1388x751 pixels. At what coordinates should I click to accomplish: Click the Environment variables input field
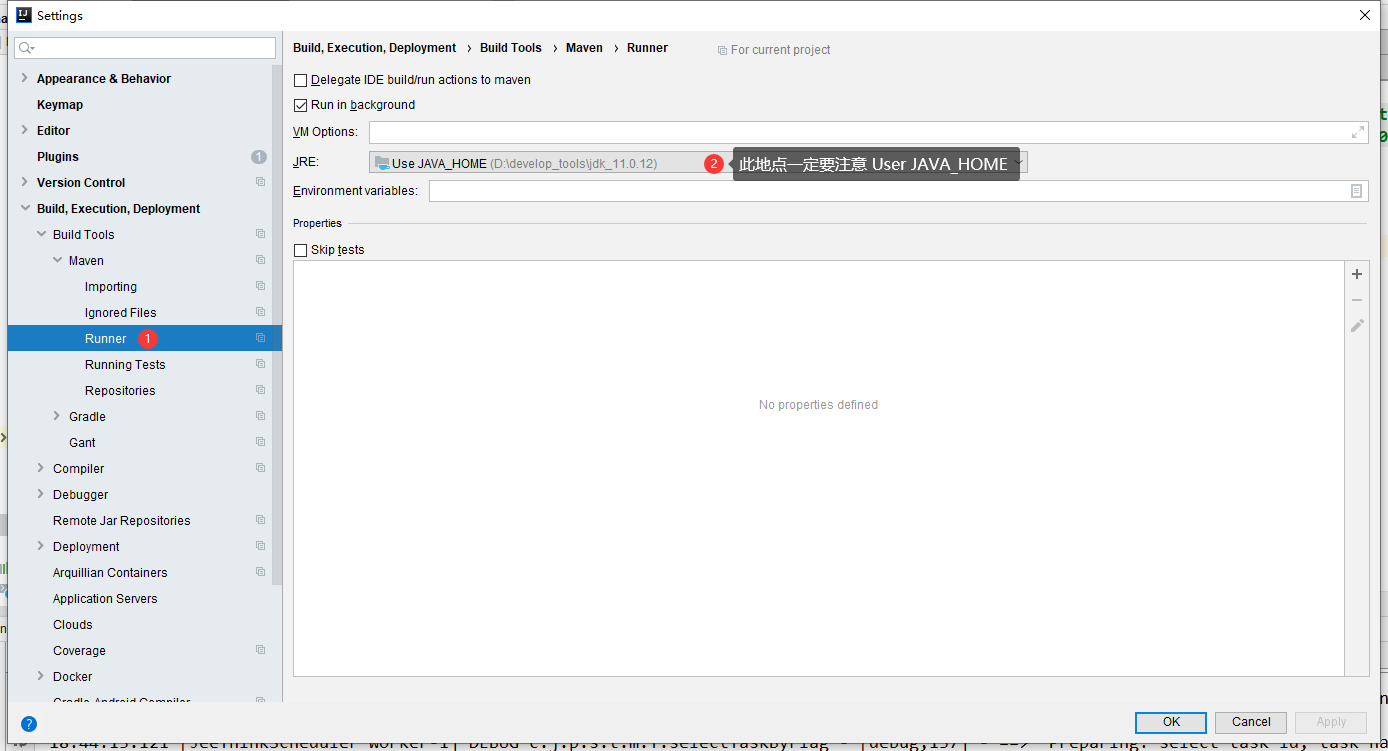(x=898, y=191)
